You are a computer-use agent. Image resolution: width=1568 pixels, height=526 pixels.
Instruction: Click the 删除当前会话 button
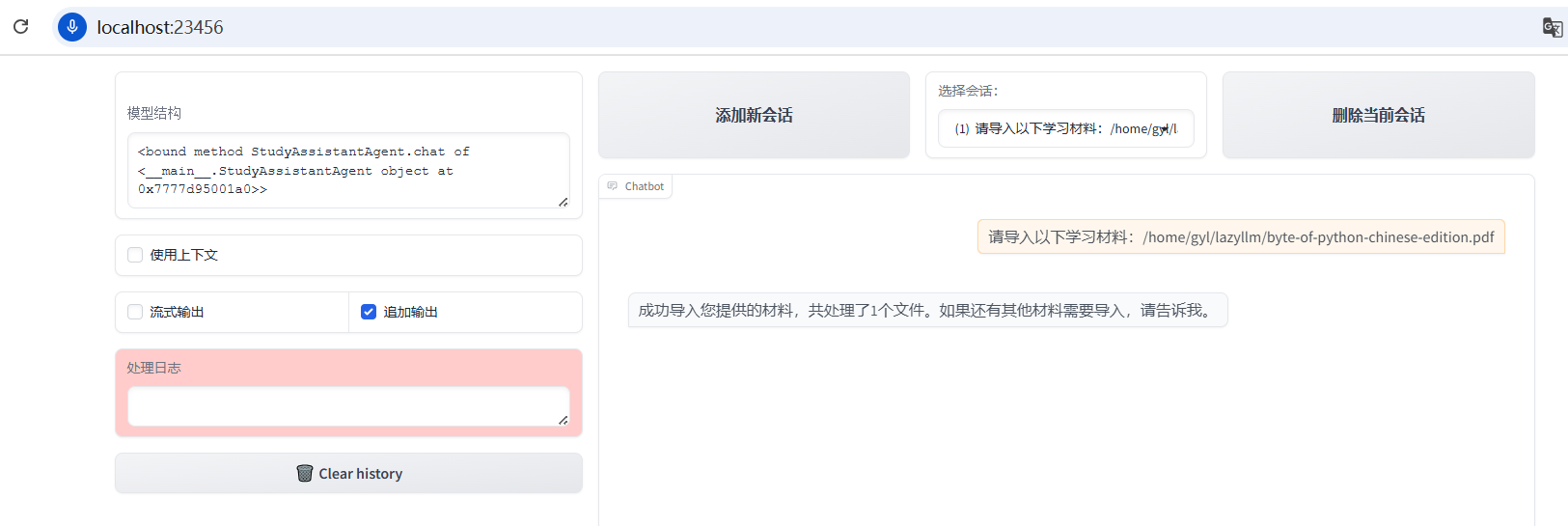coord(1378,115)
